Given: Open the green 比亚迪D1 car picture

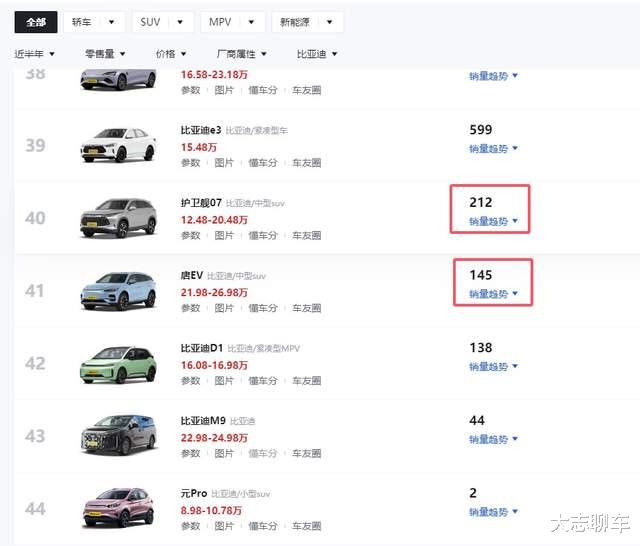Looking at the screenshot, I should [x=118, y=364].
